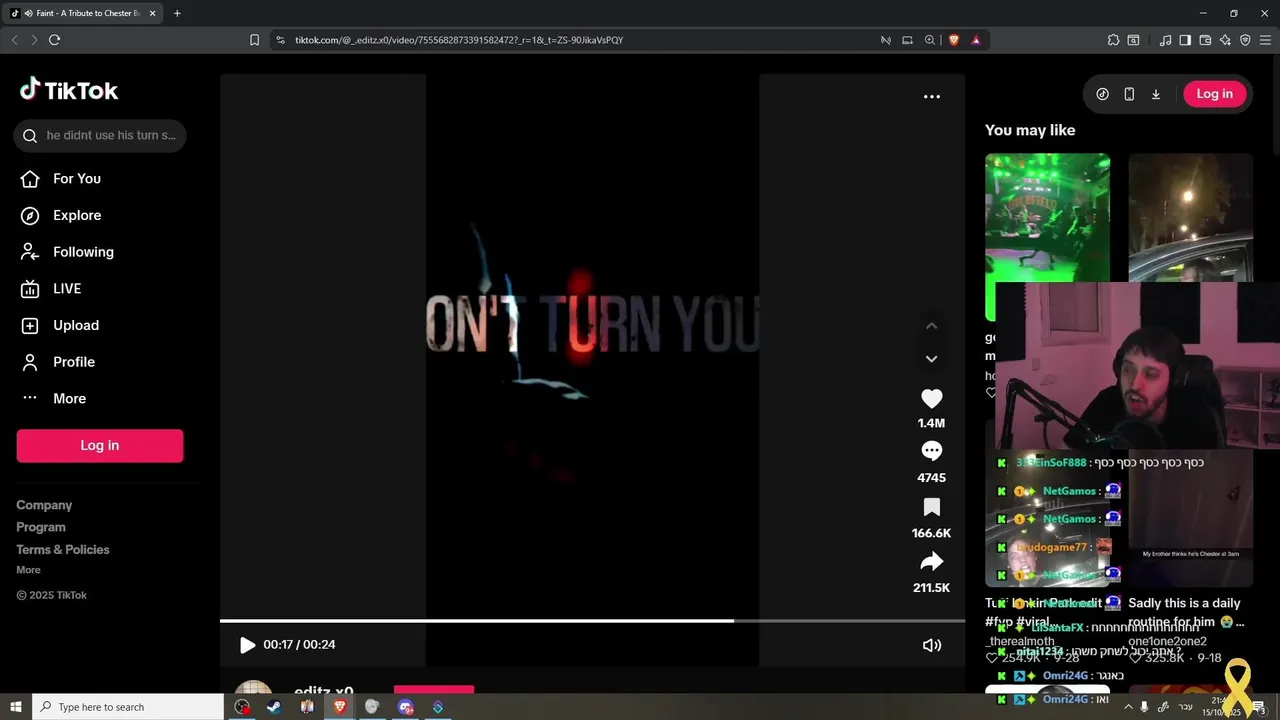1280x720 pixels.
Task: Expand the More sidebar menu
Action: 54,398
